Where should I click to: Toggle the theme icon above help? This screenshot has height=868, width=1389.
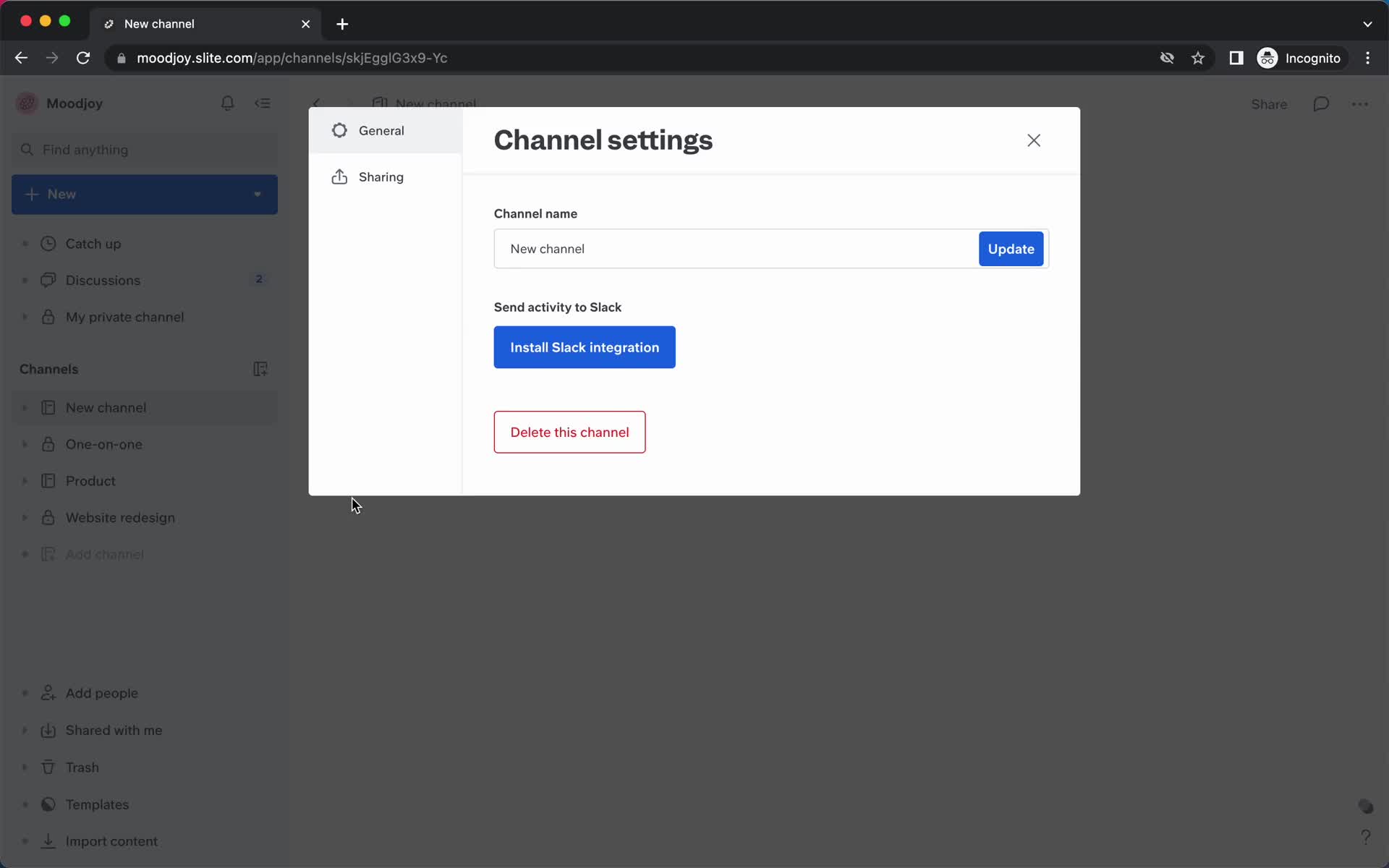click(1366, 806)
